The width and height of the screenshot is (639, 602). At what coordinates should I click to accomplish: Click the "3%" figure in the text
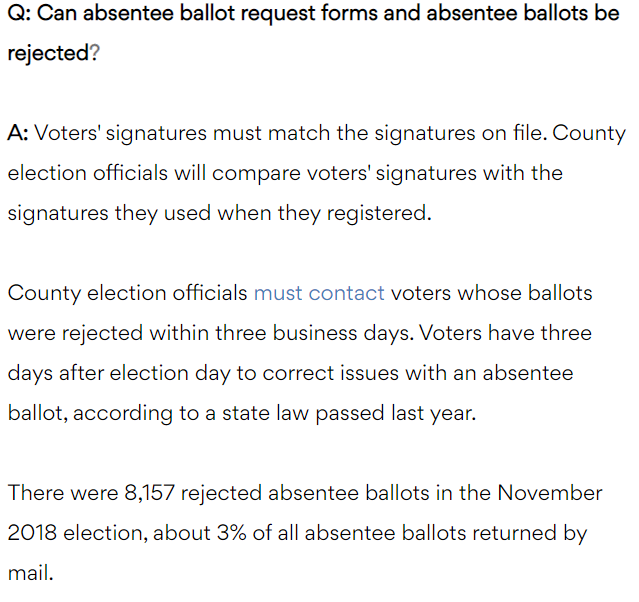(231, 532)
